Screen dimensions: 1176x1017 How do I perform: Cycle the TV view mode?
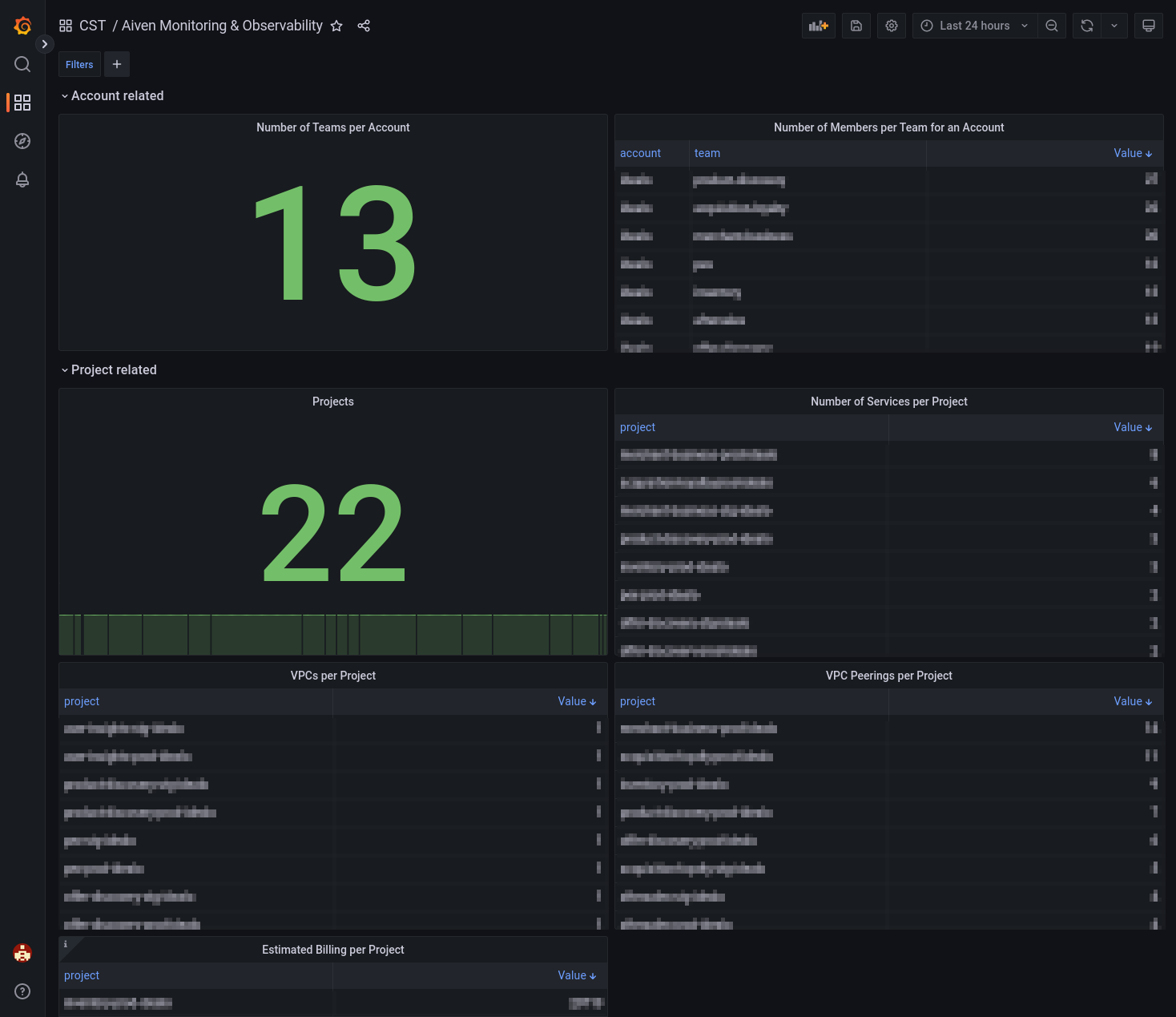pyautogui.click(x=1149, y=26)
